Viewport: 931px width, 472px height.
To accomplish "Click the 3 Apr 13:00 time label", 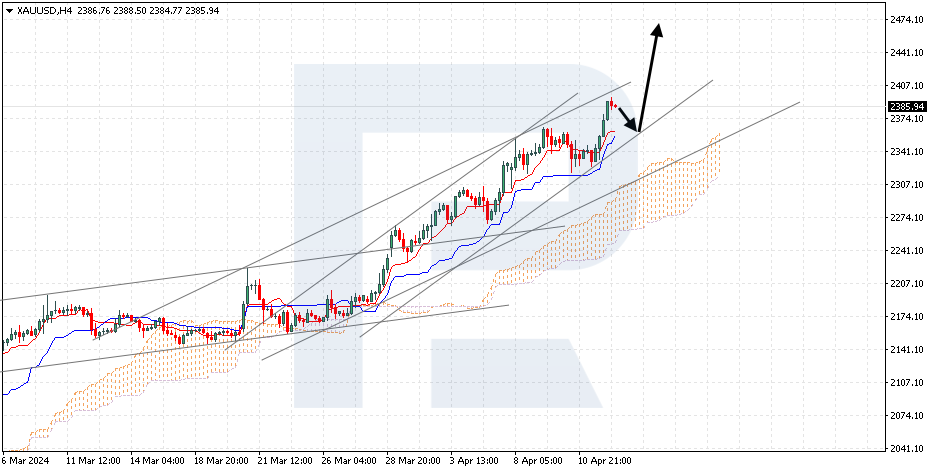I will (475, 461).
